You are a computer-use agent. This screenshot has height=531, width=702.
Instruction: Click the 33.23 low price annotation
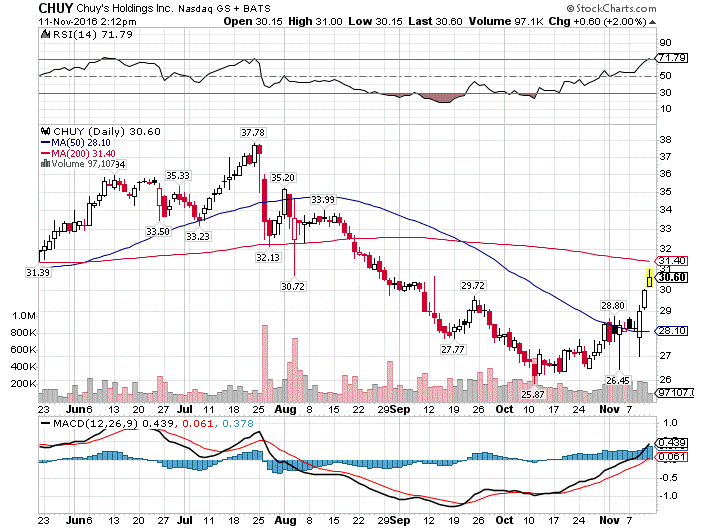click(198, 236)
